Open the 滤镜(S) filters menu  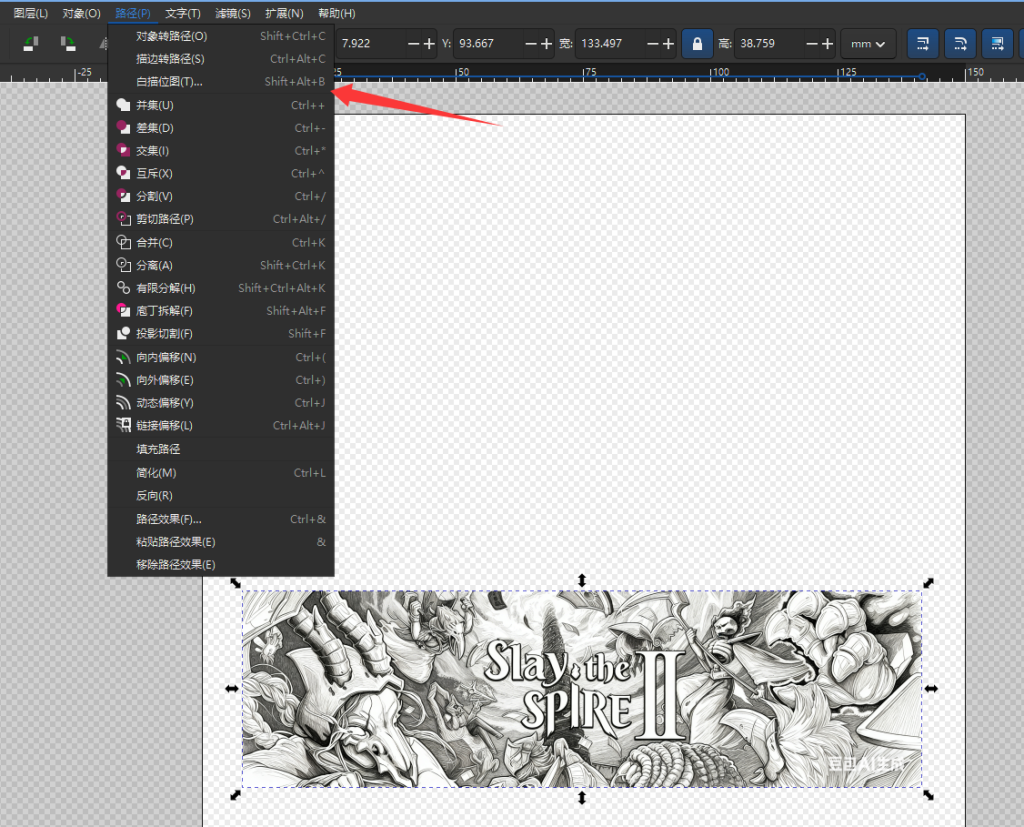pyautogui.click(x=233, y=13)
